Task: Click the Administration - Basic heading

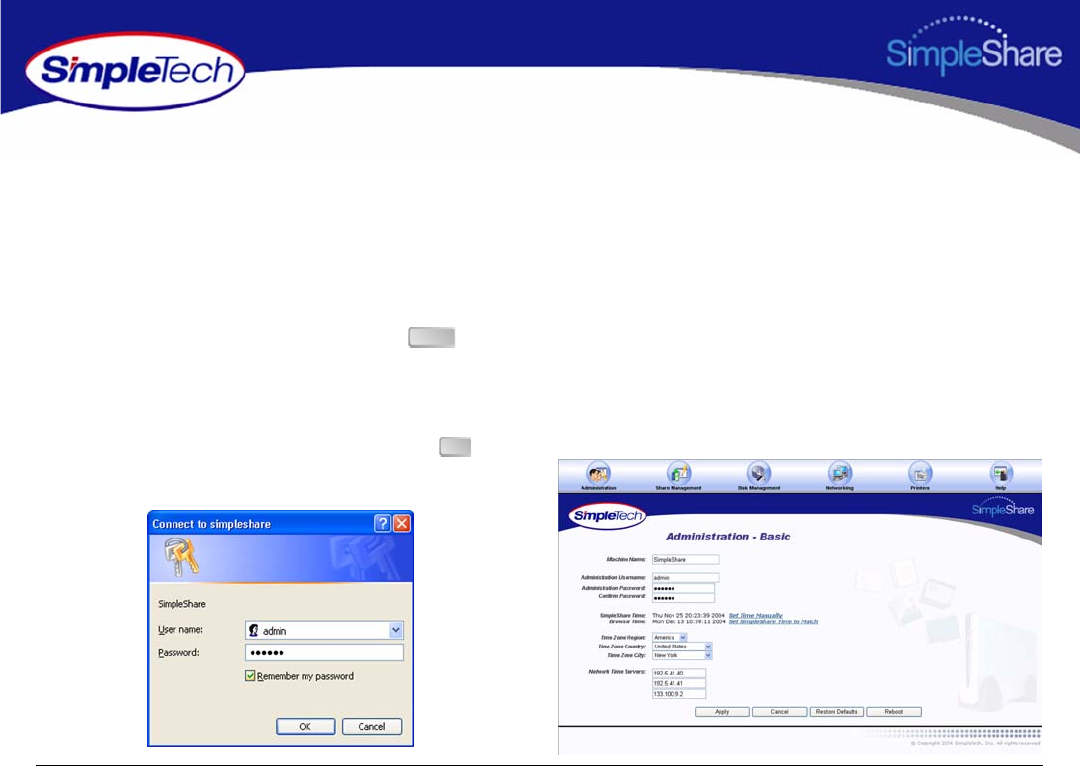Action: pos(728,537)
